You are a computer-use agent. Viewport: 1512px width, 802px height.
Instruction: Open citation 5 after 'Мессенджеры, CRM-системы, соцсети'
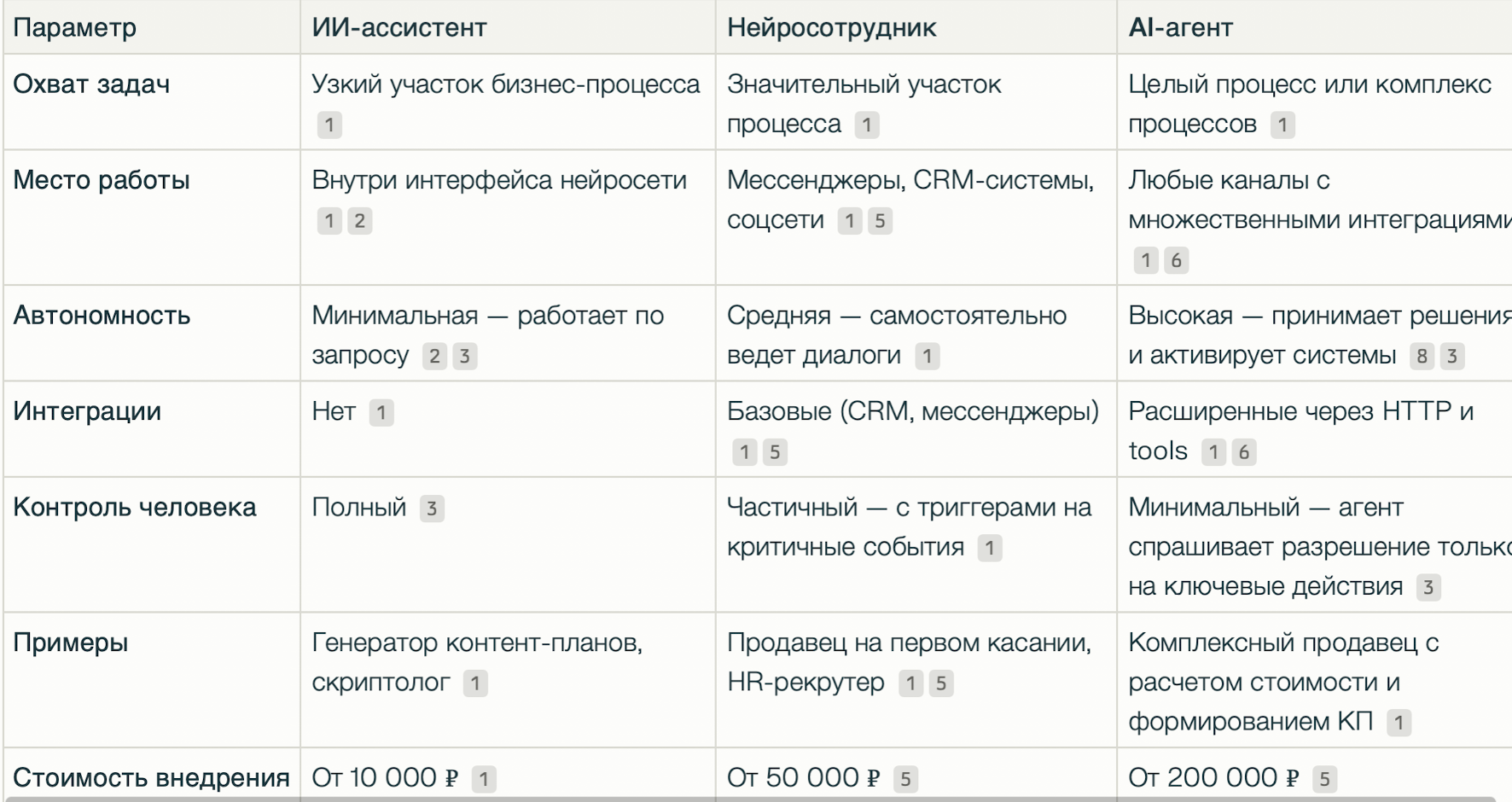(881, 221)
